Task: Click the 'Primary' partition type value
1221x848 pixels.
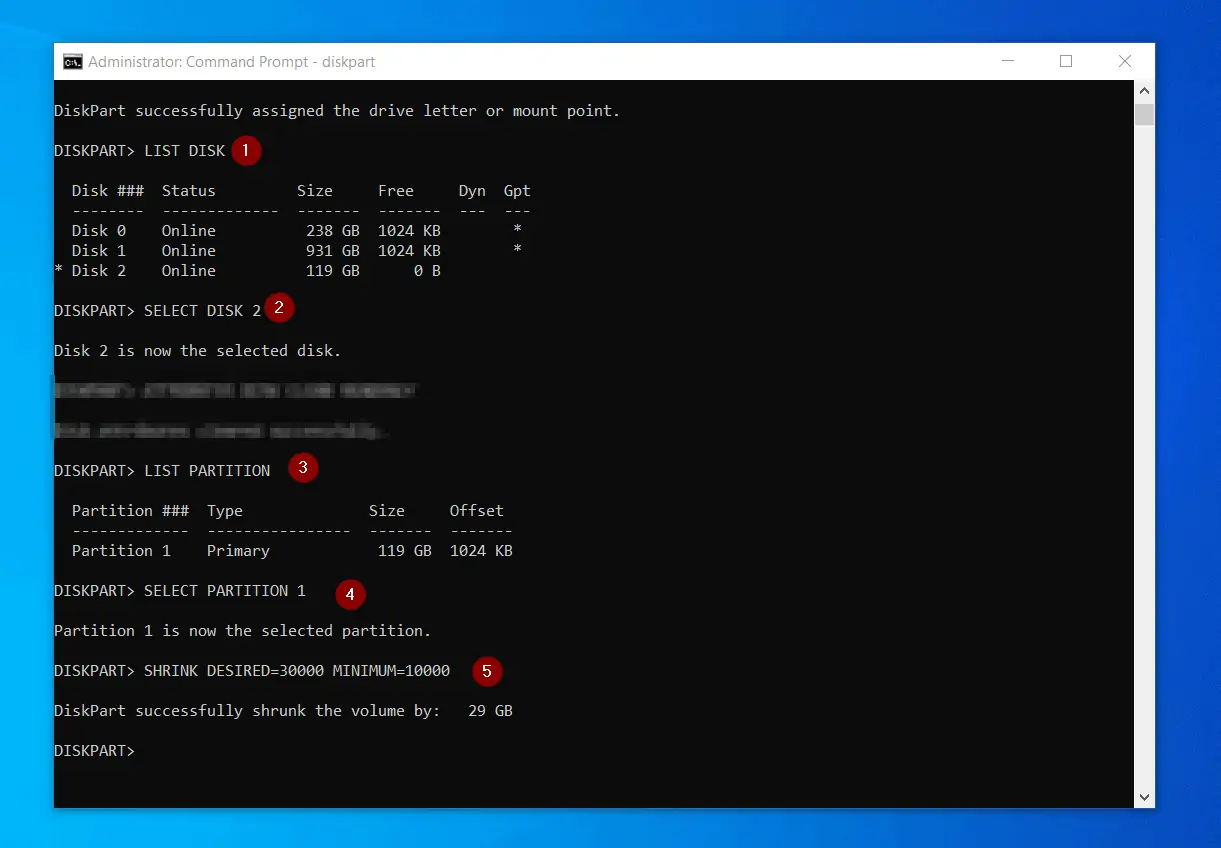Action: [238, 551]
